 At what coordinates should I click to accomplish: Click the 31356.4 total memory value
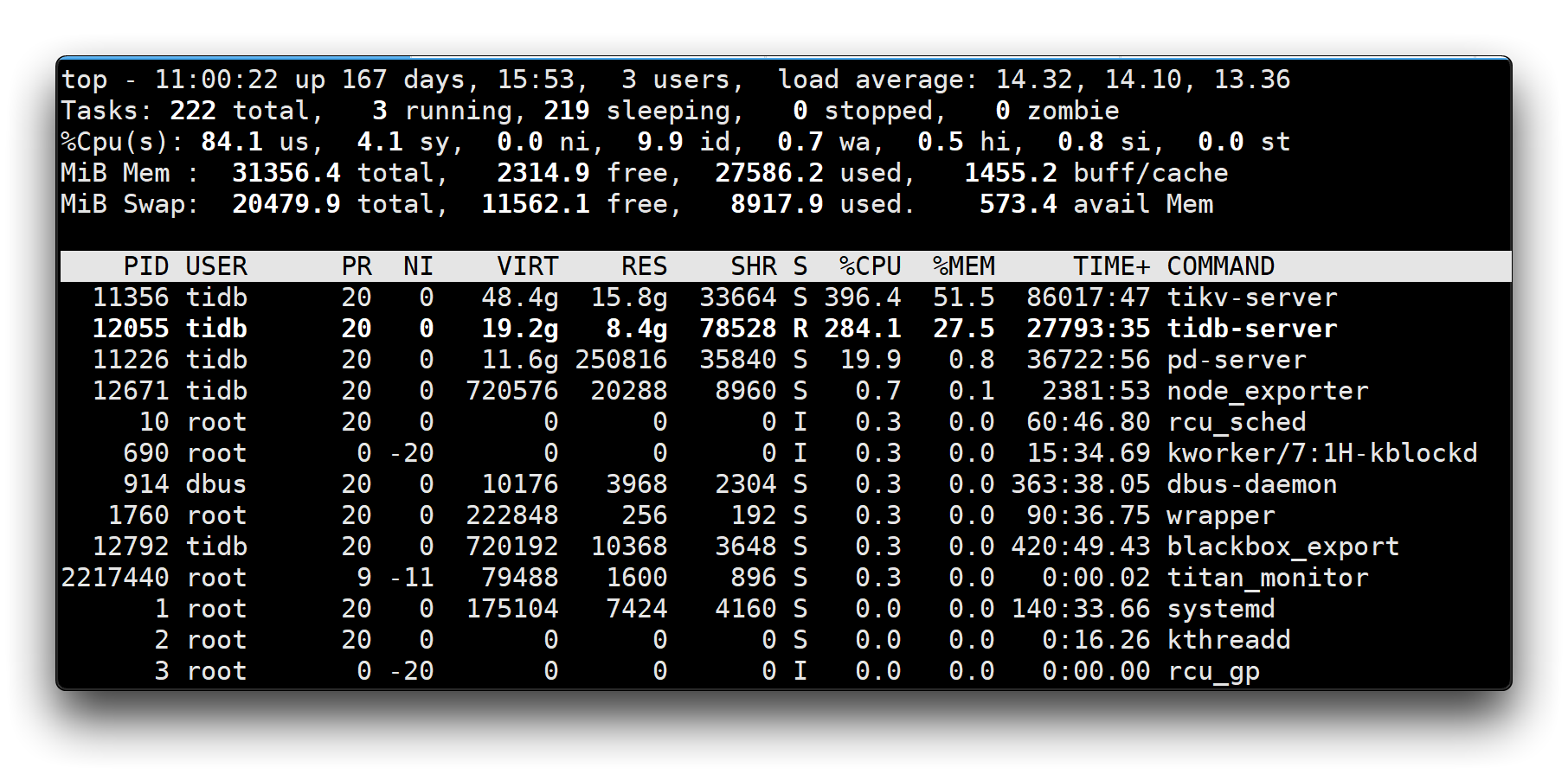coord(286,173)
